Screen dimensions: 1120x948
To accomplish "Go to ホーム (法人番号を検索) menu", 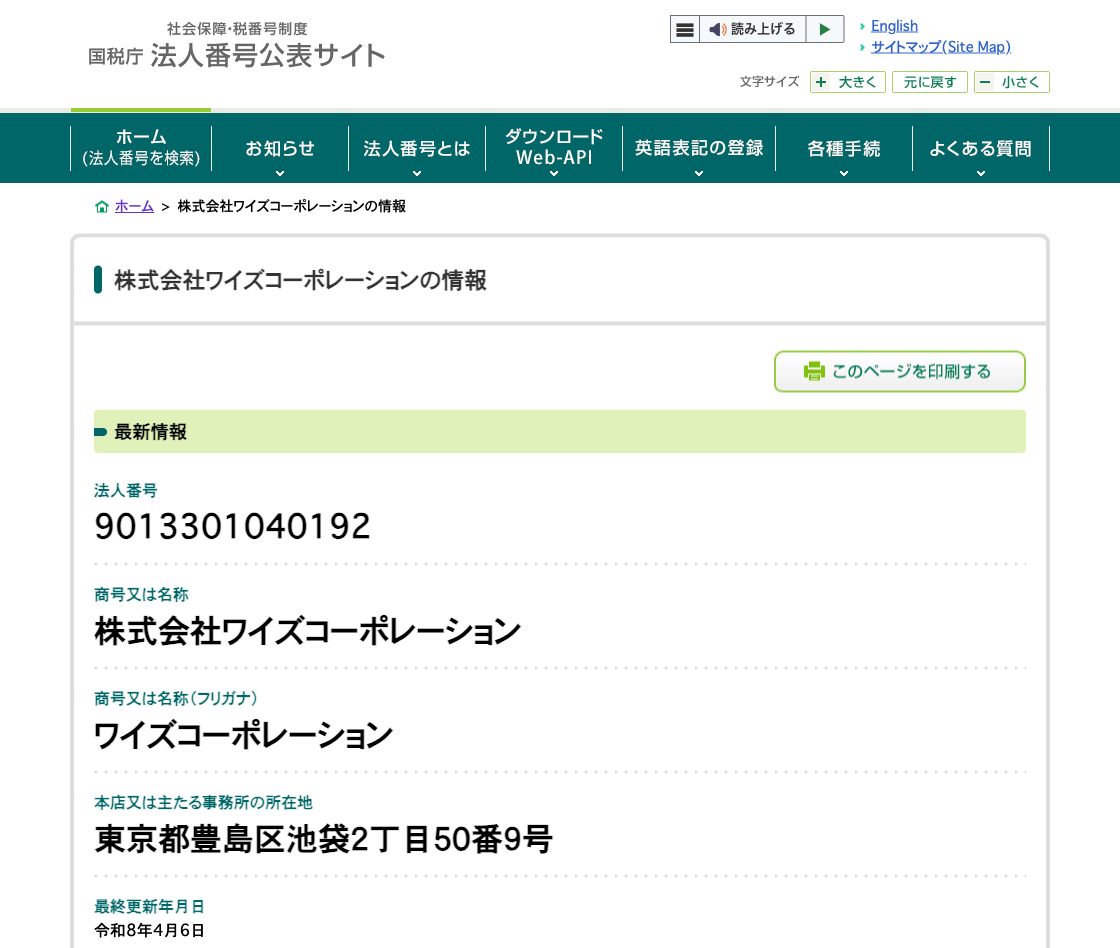I will [x=141, y=148].
